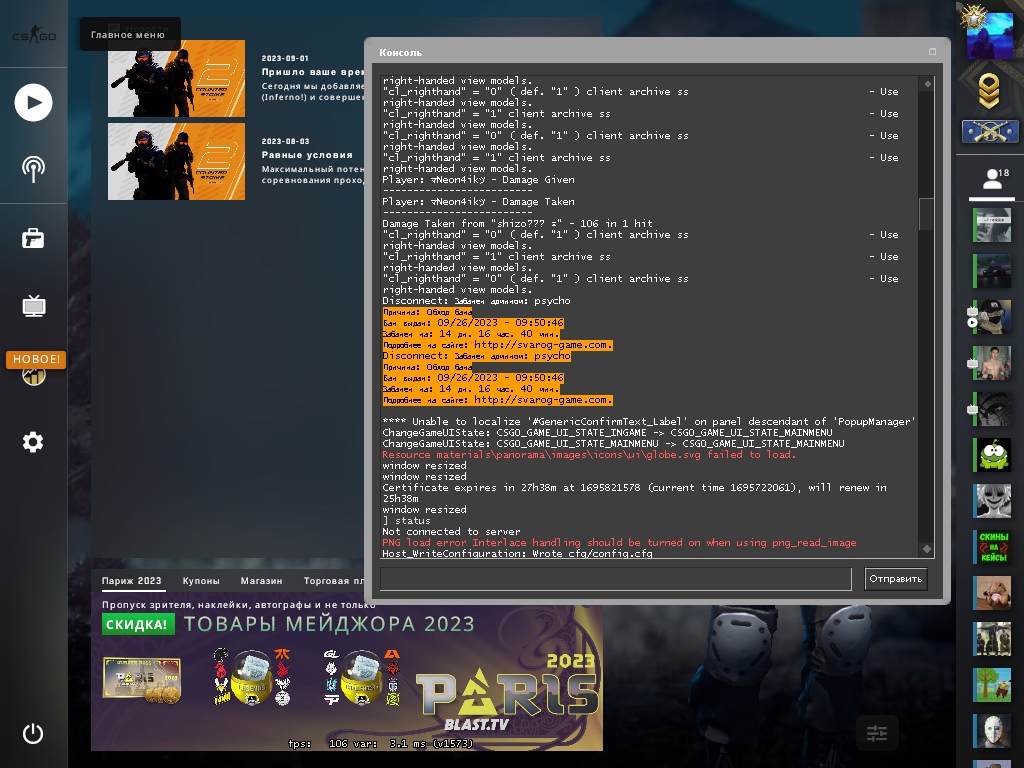The height and width of the screenshot is (768, 1024).
Task: Click the console scrollbar up arrow
Action: tap(927, 84)
